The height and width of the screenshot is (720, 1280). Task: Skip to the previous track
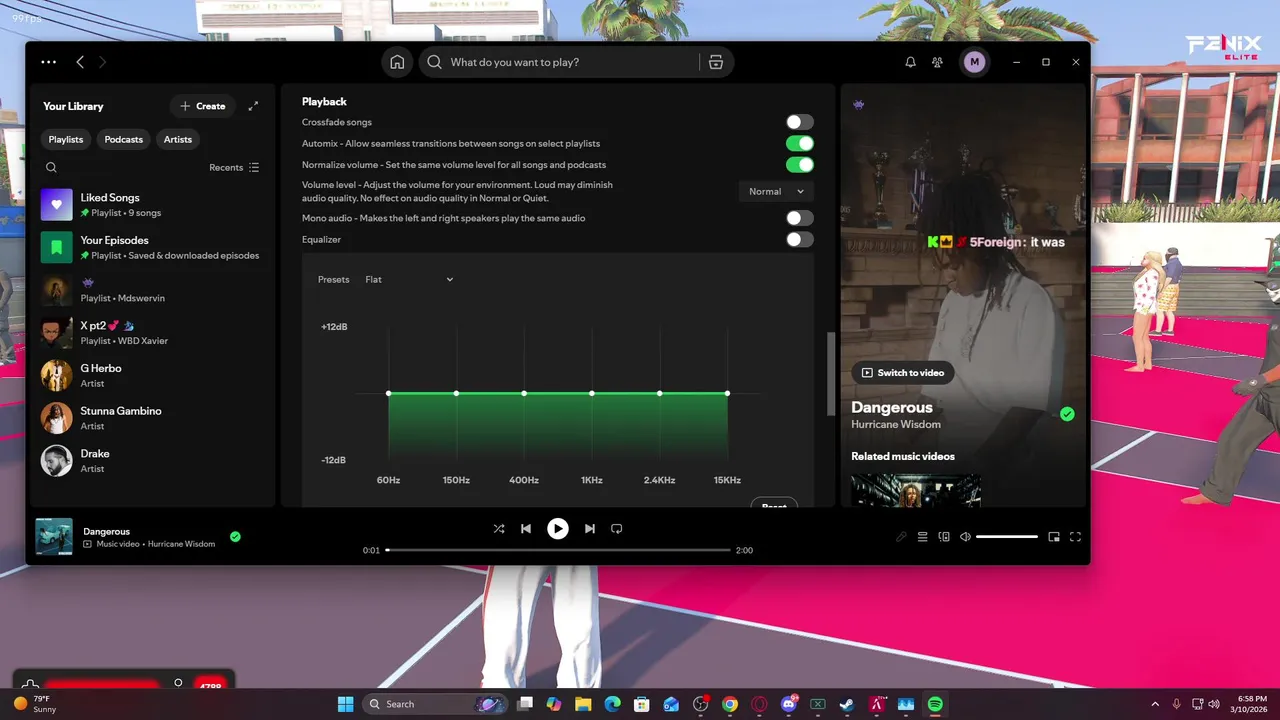tap(526, 528)
